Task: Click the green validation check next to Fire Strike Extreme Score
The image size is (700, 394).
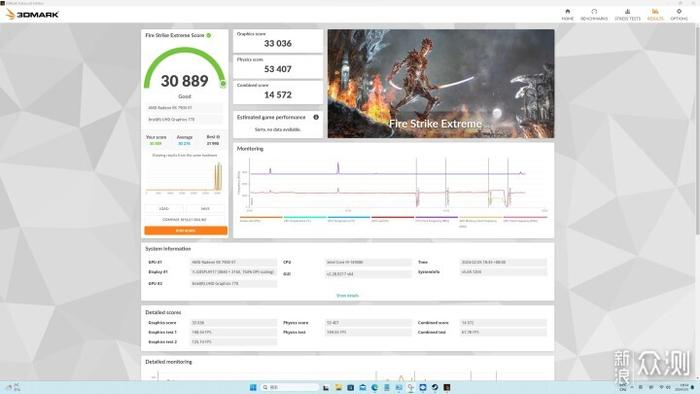Action: pyautogui.click(x=209, y=35)
